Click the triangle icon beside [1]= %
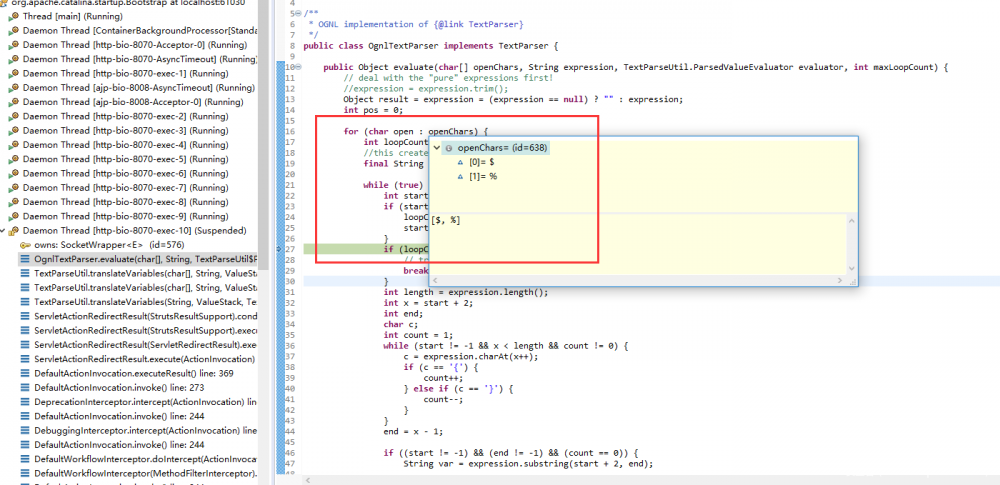Image resolution: width=1000 pixels, height=485 pixels. click(460, 176)
